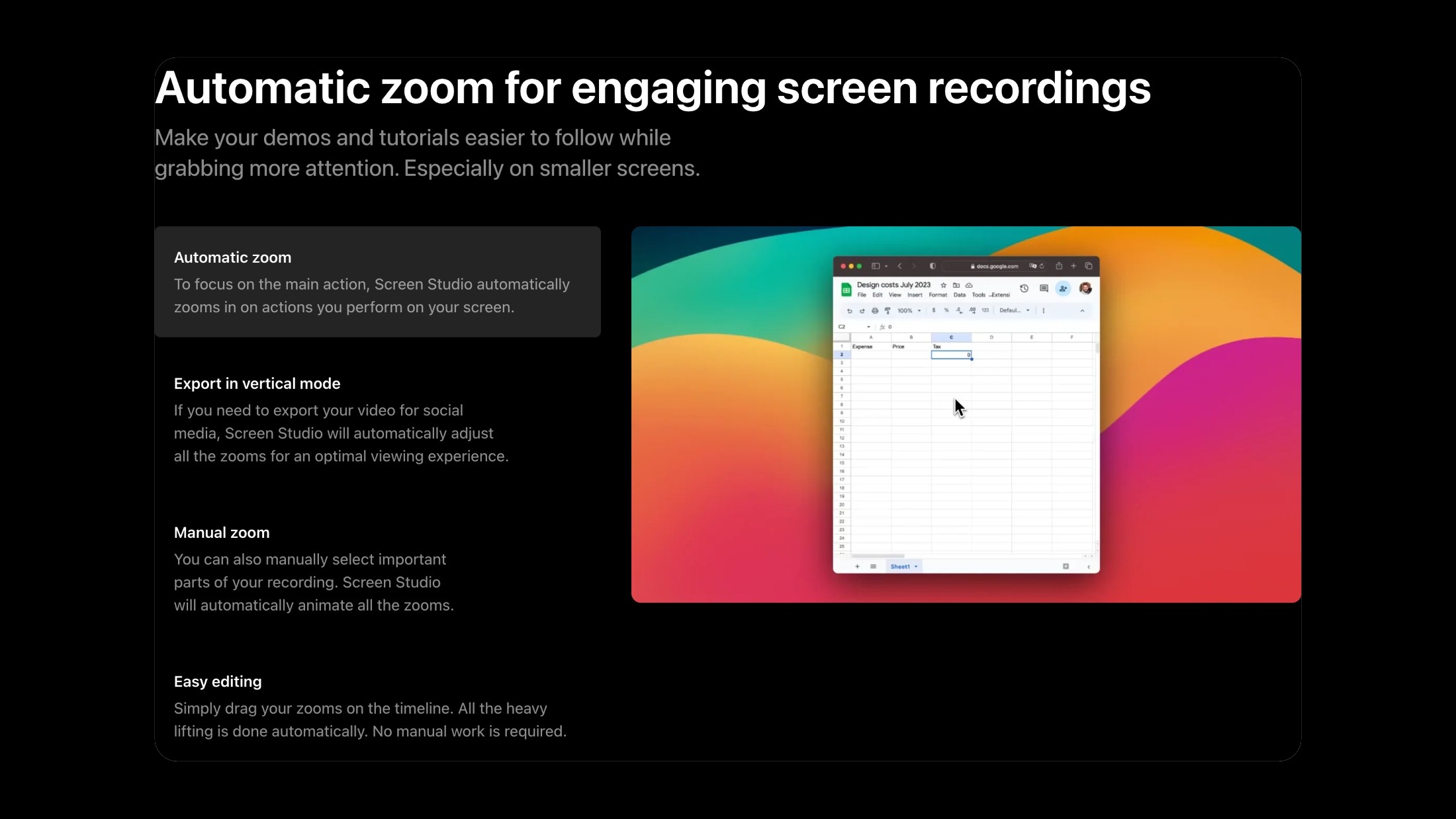Select the paint format tool
The width and height of the screenshot is (1456, 819).
pos(887,310)
